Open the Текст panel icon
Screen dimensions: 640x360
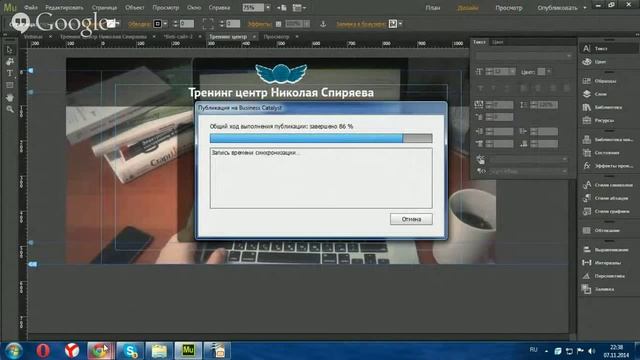587,49
